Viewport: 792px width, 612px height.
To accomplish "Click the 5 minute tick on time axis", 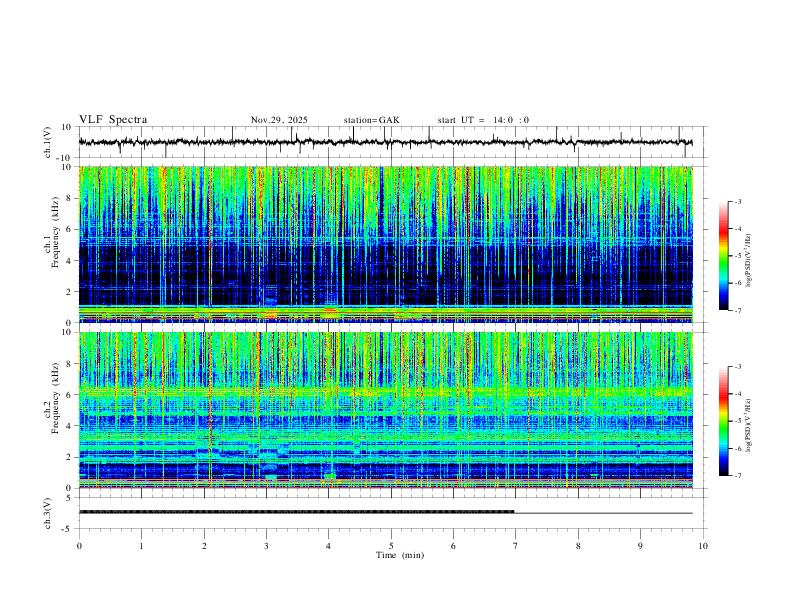I will pyautogui.click(x=391, y=546).
